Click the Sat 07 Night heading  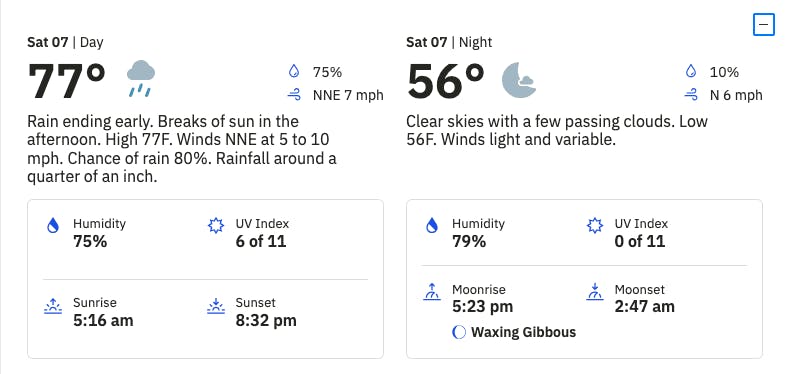pos(449,42)
